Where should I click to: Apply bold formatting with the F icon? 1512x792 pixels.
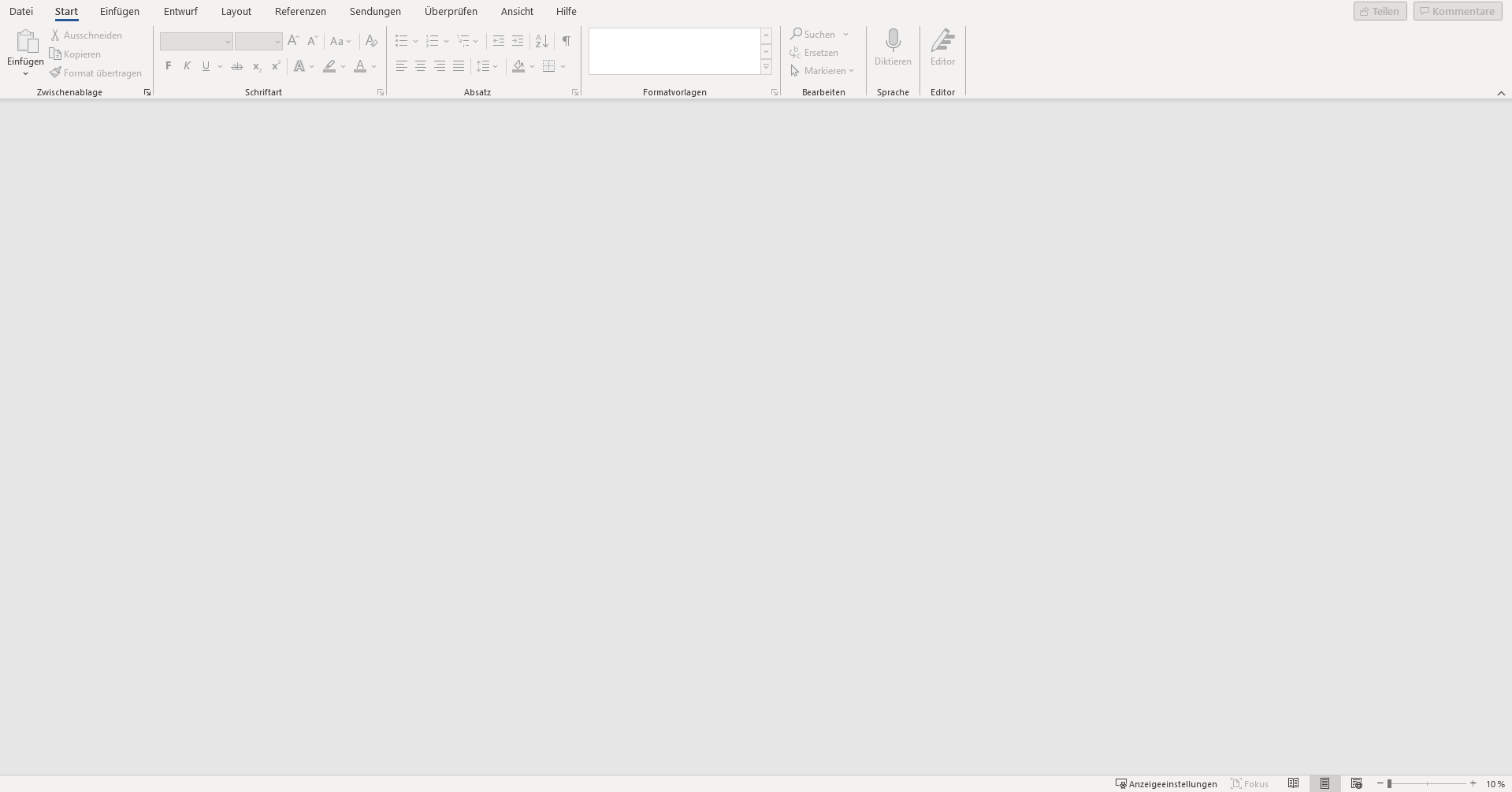tap(168, 66)
